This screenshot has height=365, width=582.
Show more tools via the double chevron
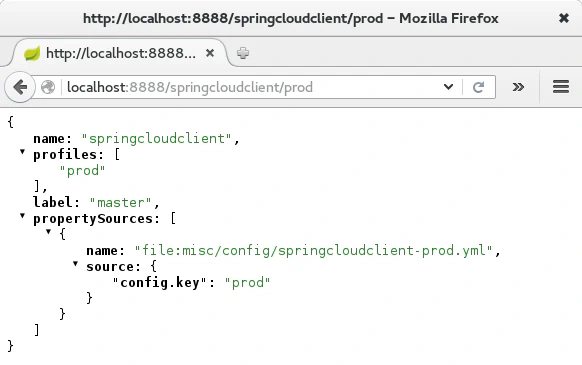click(x=518, y=87)
